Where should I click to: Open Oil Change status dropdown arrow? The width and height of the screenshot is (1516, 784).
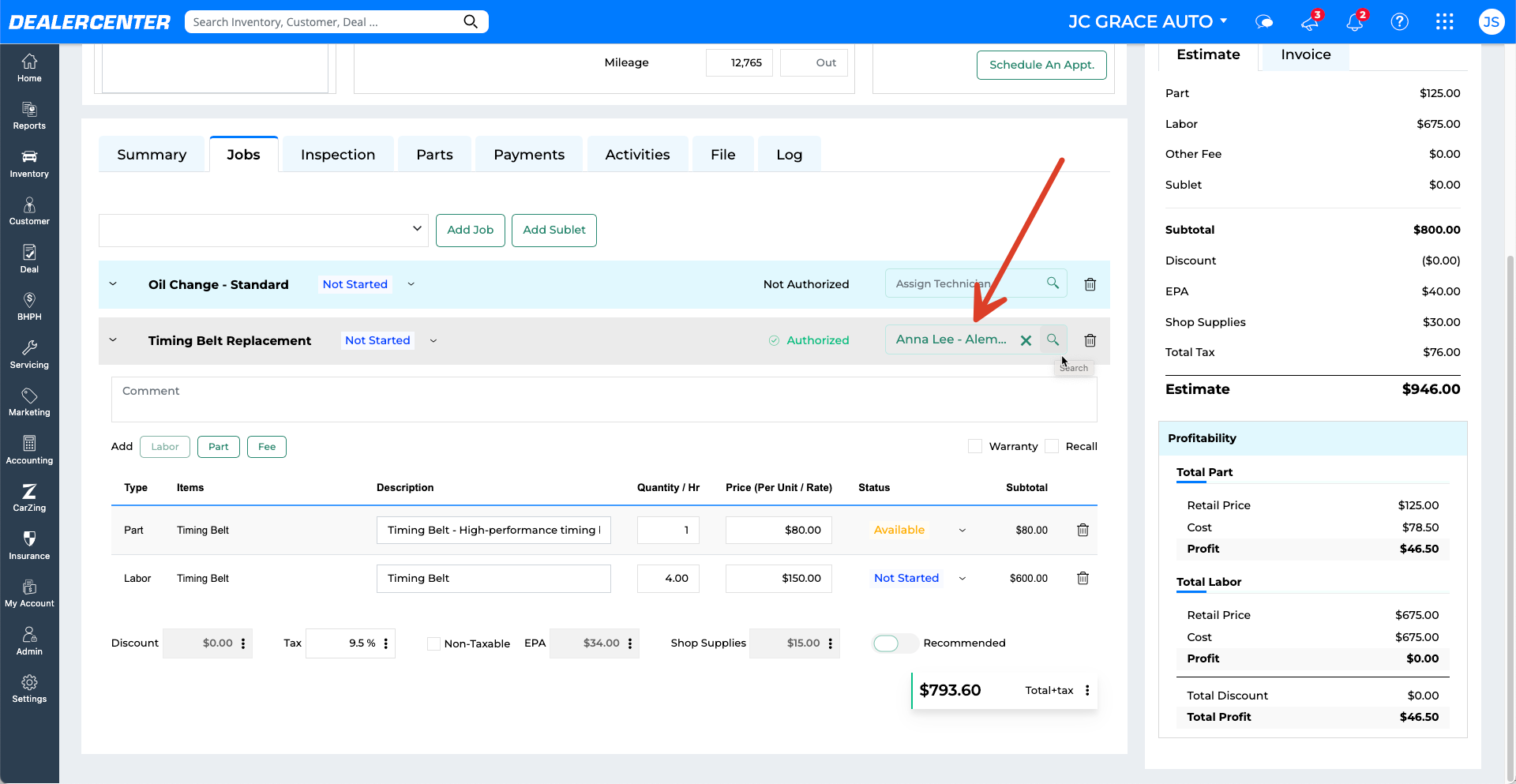pos(411,284)
